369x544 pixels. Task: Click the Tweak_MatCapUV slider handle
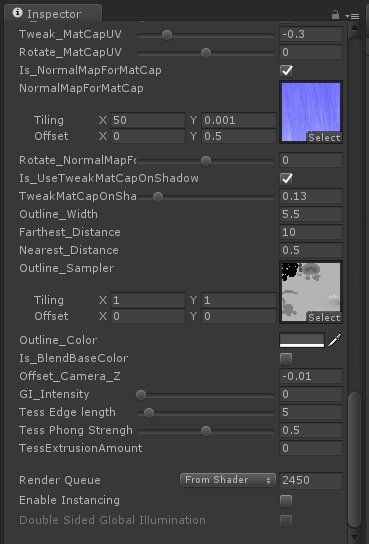click(167, 35)
